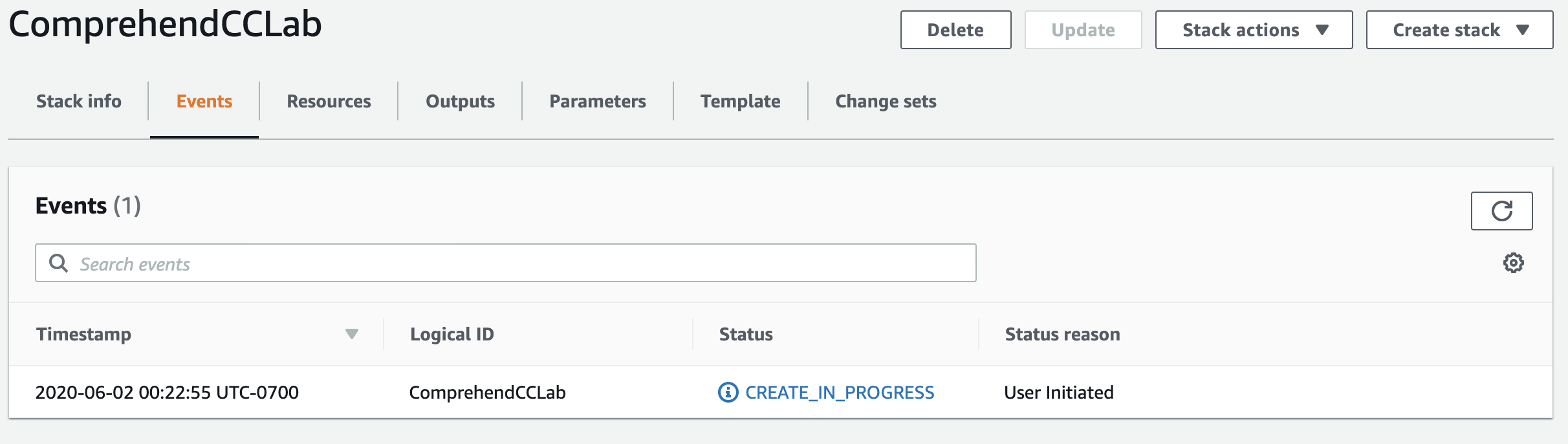Open events table settings gear

tap(1513, 263)
